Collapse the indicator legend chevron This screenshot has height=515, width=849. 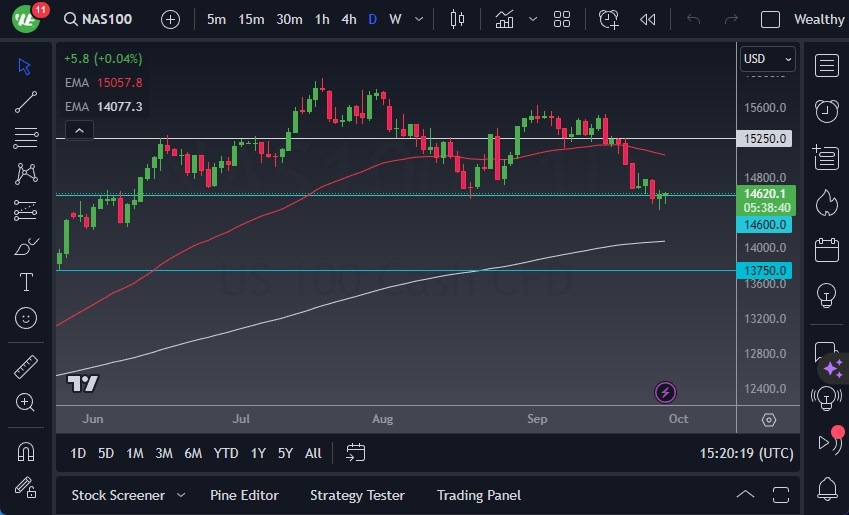[78, 130]
